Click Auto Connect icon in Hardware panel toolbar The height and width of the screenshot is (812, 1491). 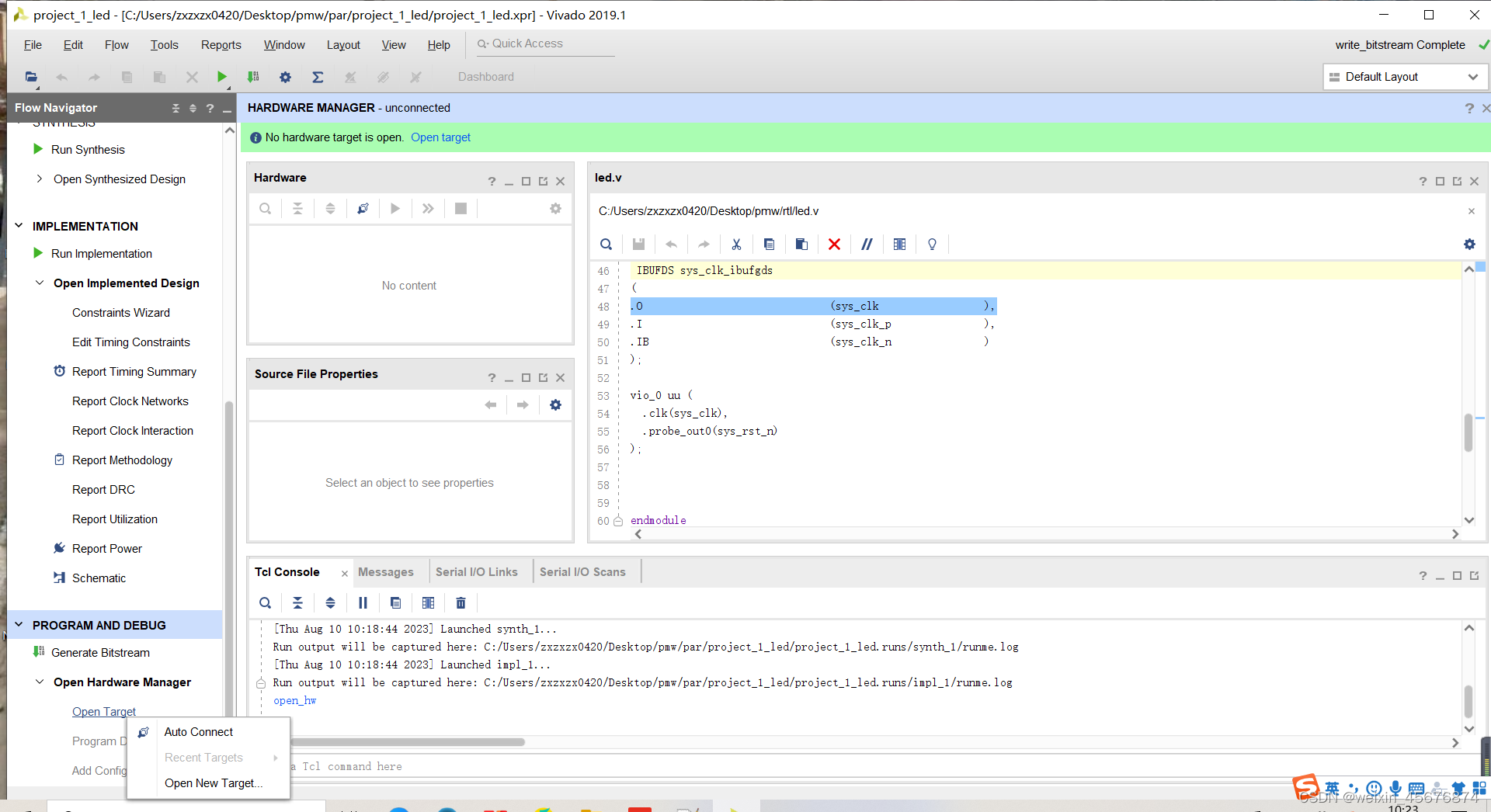click(x=363, y=209)
